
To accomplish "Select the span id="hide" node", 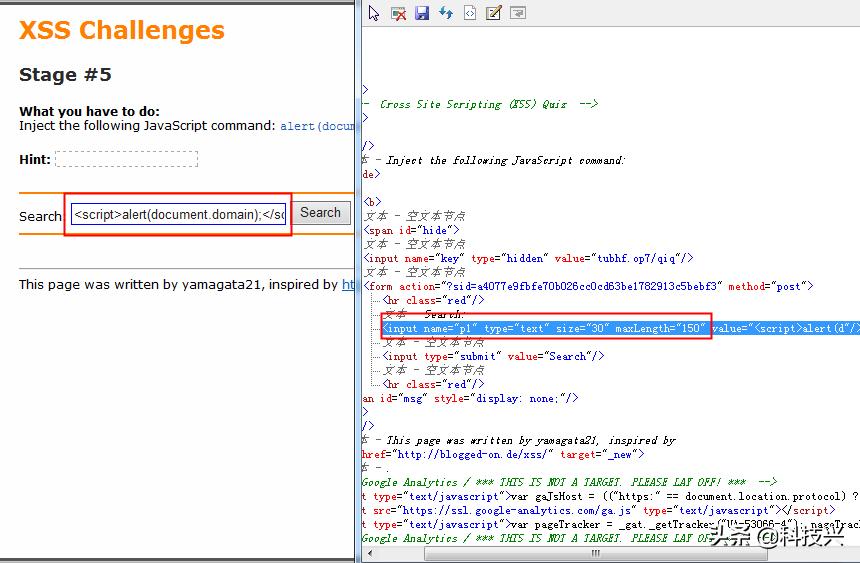I will click(x=411, y=230).
